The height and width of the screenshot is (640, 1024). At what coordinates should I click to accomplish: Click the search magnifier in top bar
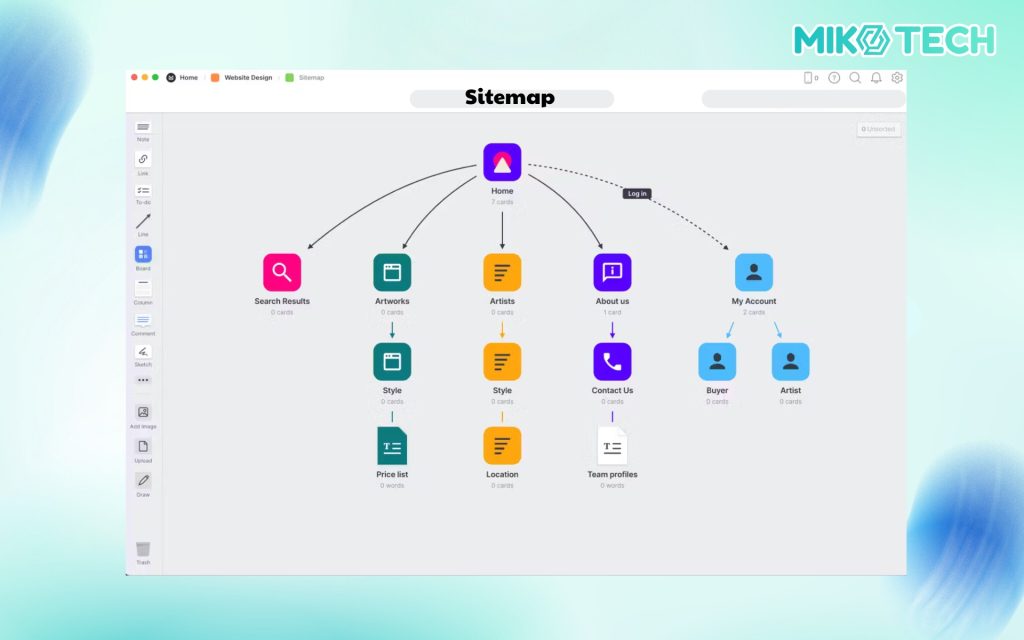(855, 77)
